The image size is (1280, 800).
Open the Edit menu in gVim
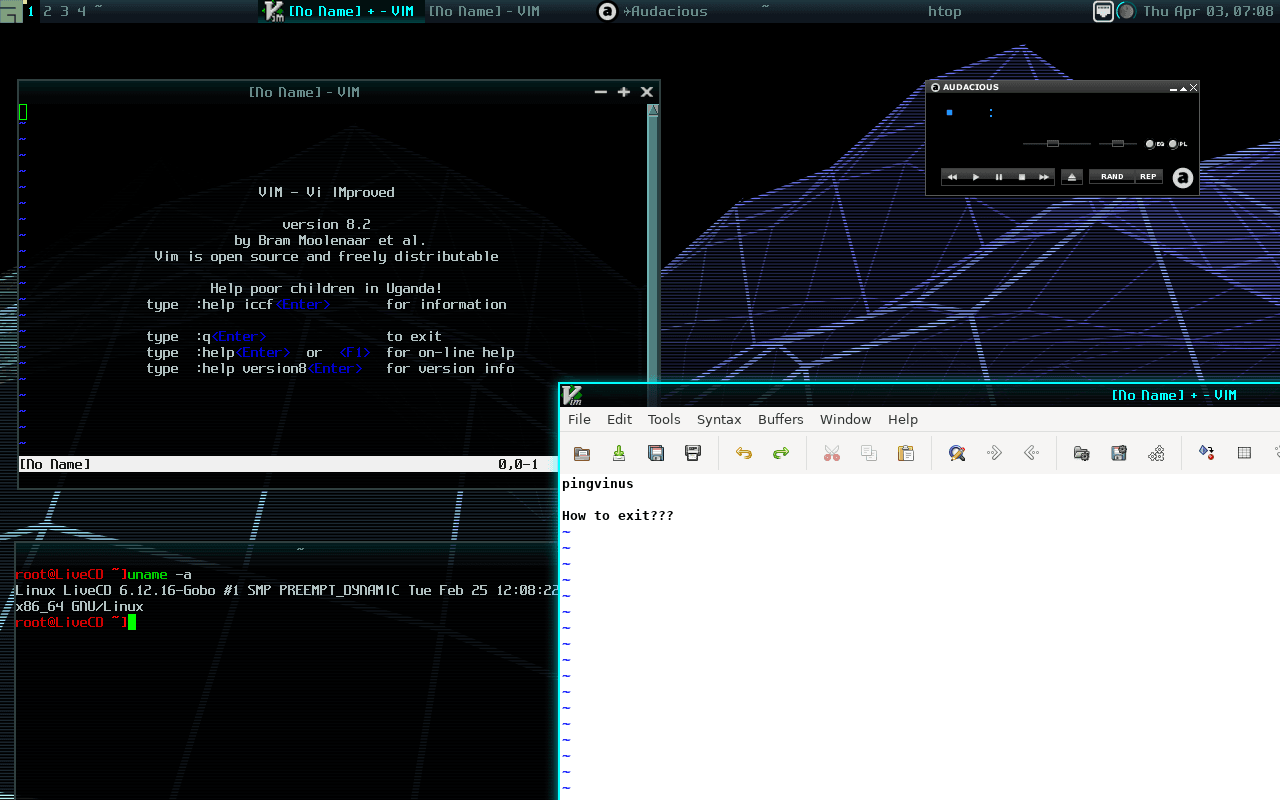(619, 419)
